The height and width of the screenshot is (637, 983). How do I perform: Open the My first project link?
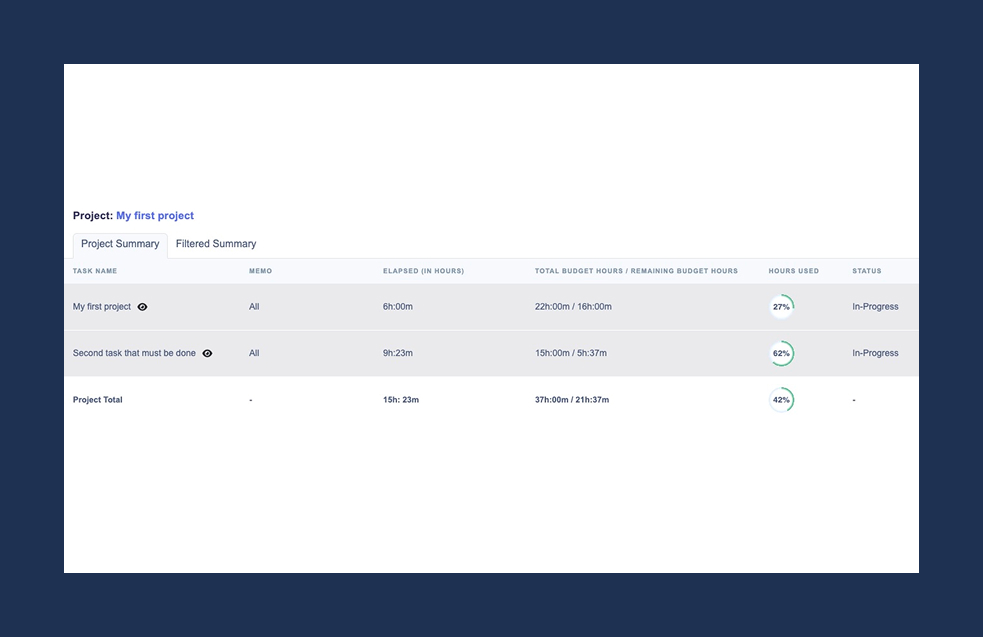[x=155, y=215]
